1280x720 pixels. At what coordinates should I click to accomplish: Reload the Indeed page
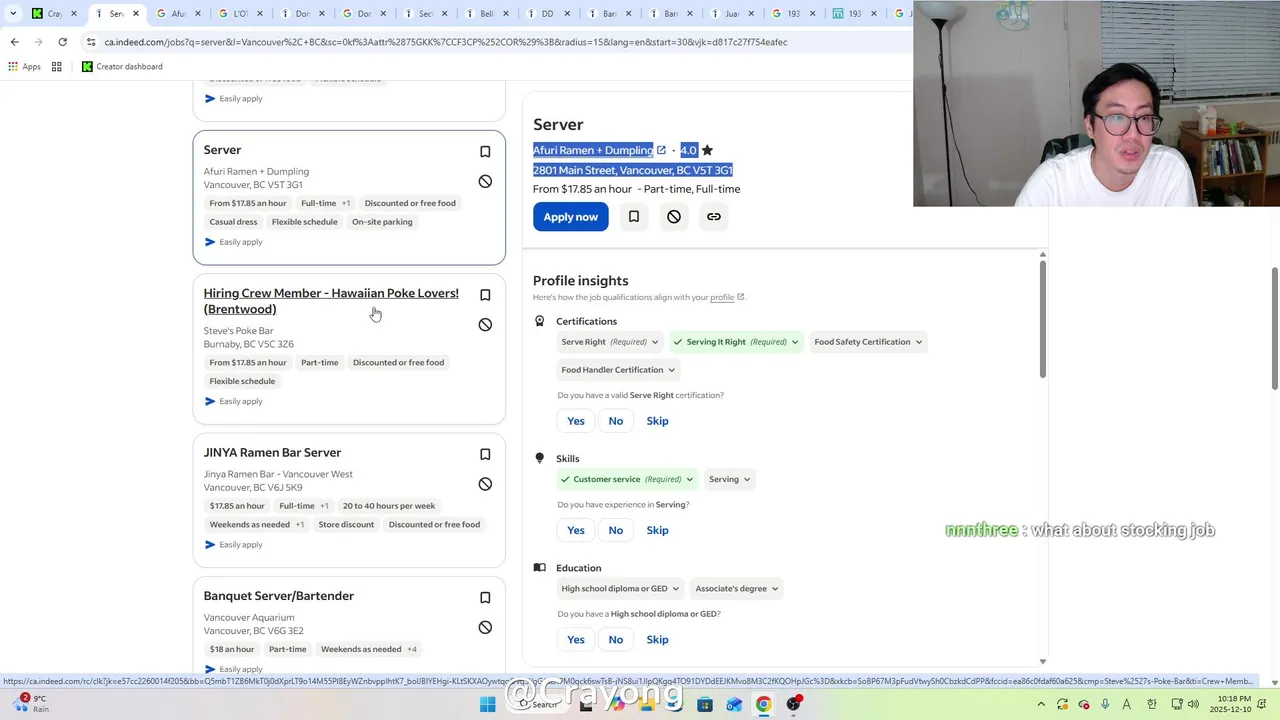62,42
